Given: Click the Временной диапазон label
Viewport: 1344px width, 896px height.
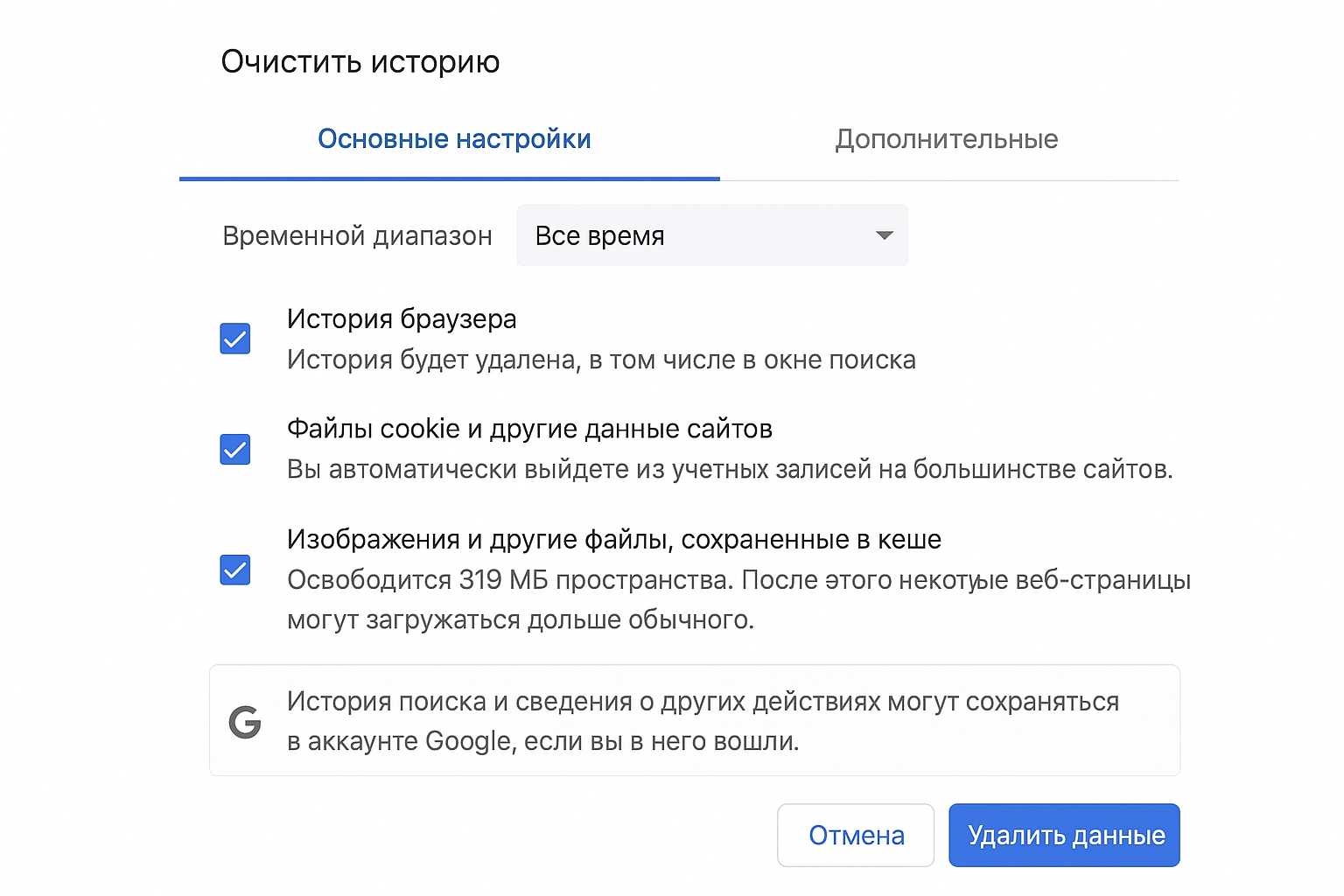Looking at the screenshot, I should (x=357, y=235).
